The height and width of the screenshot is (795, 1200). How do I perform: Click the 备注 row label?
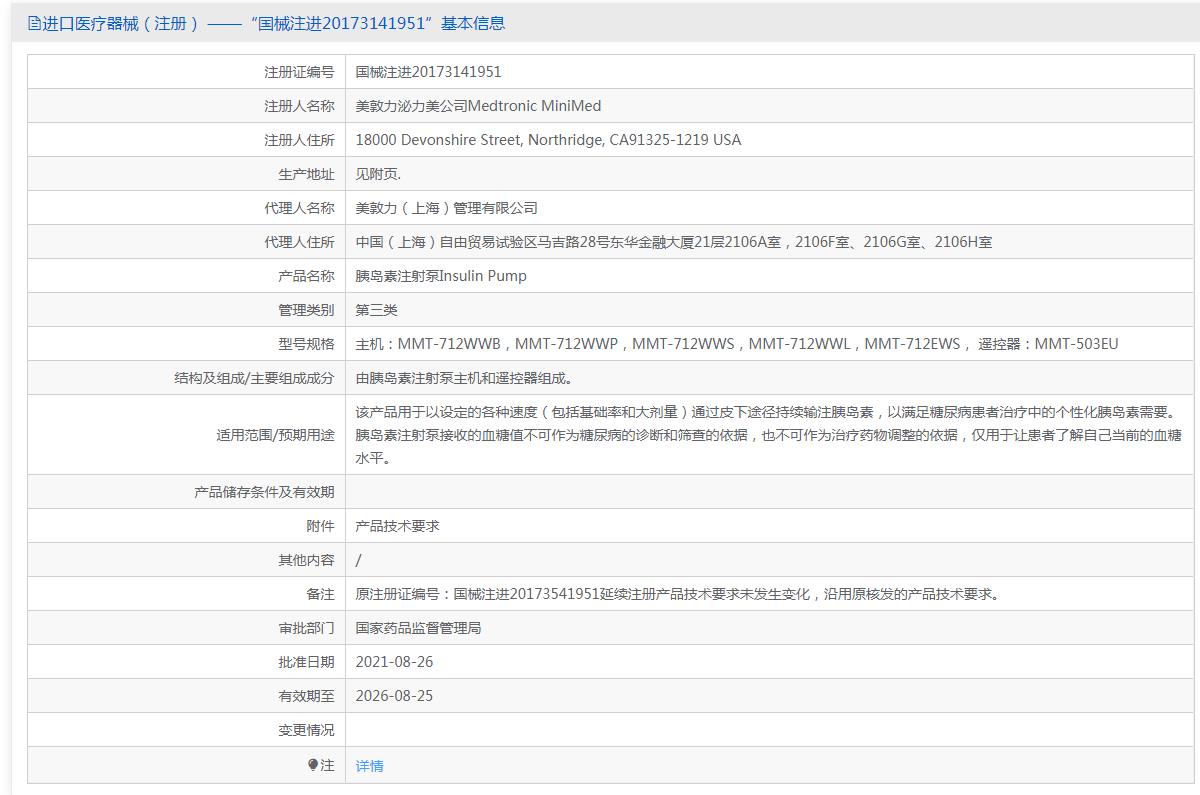coord(320,594)
